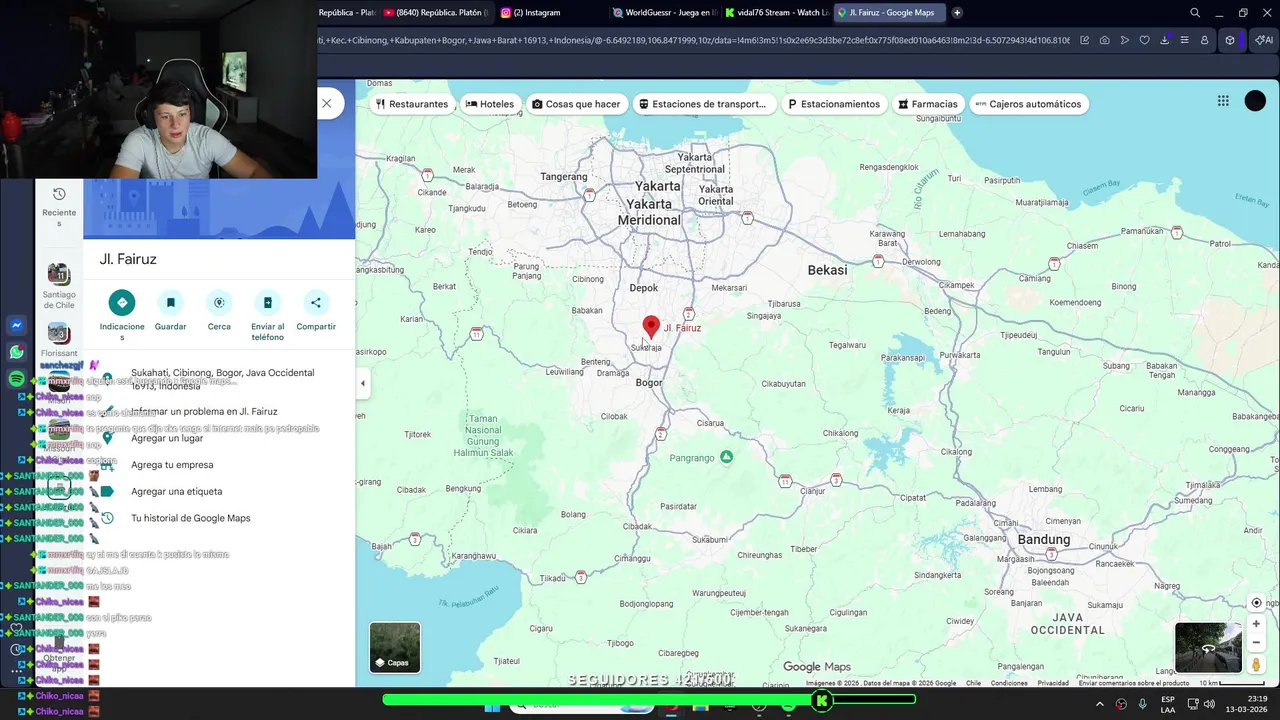
Task: Open Spotify in browser sidebar
Action: 17,379
